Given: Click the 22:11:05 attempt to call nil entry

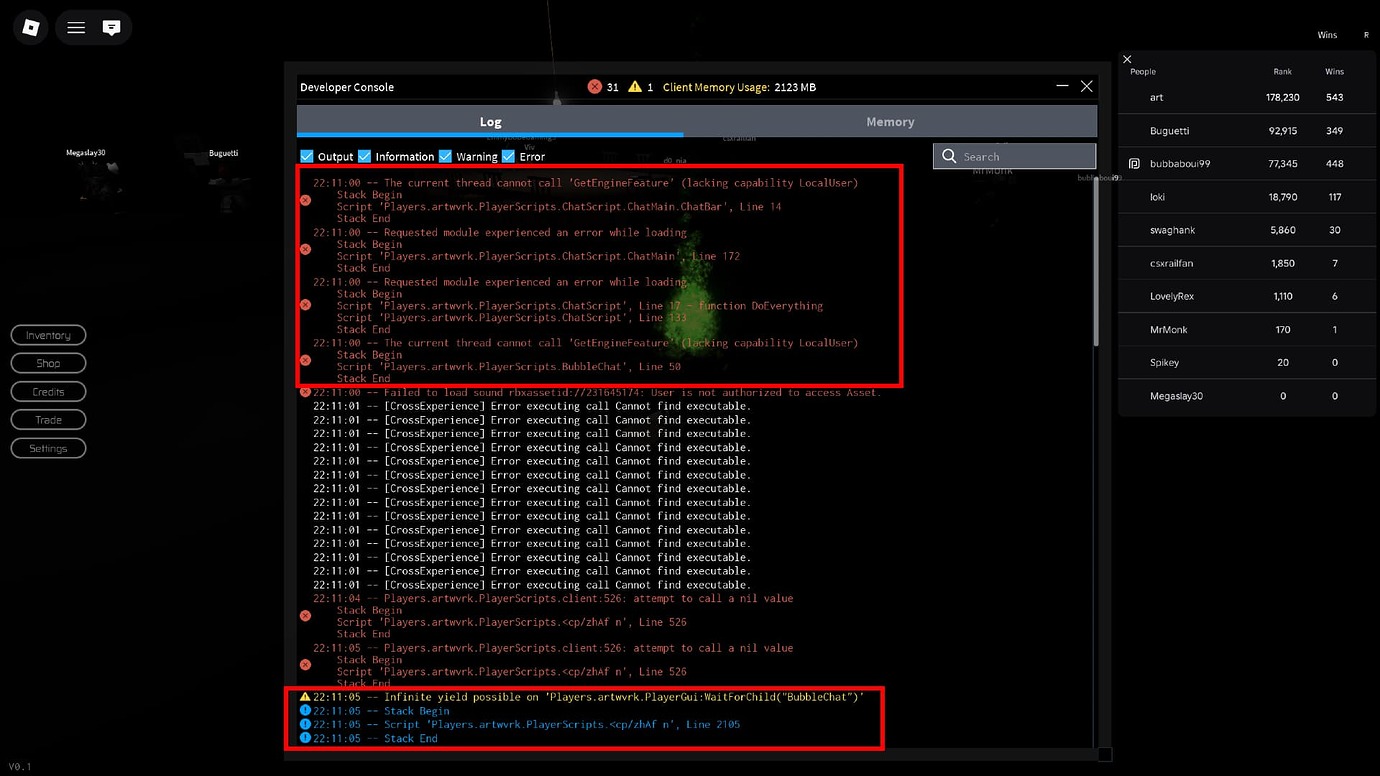Looking at the screenshot, I should coord(553,648).
